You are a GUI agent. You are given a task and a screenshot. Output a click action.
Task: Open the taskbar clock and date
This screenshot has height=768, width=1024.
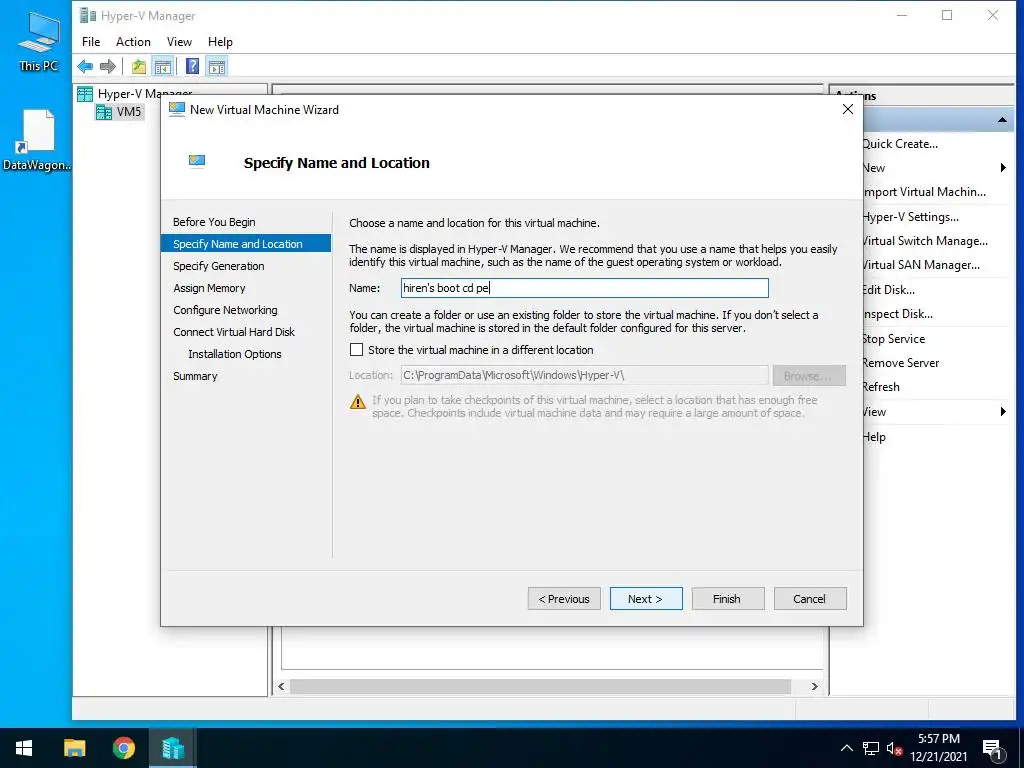[x=938, y=748]
